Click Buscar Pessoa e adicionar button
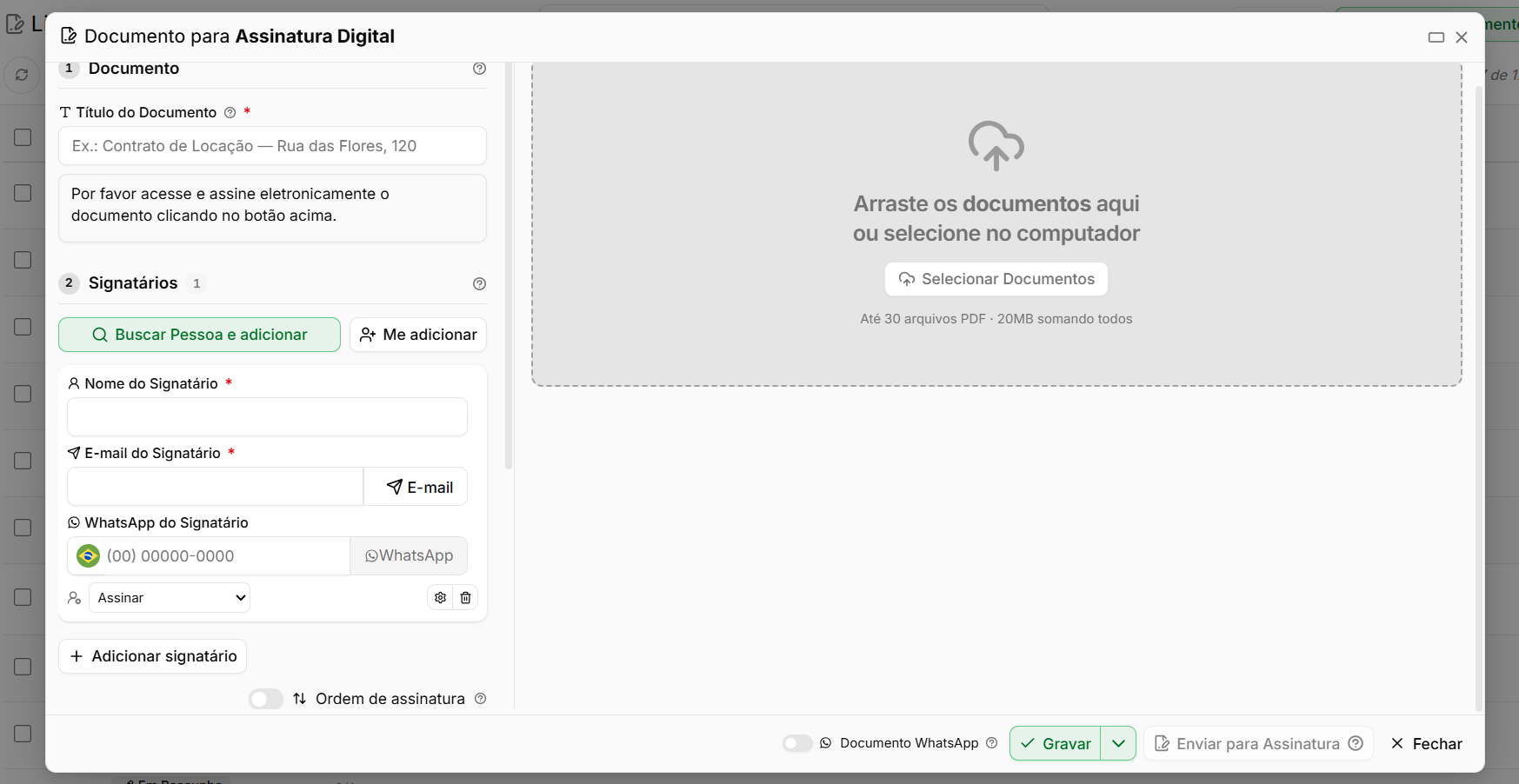This screenshot has width=1519, height=784. [199, 335]
